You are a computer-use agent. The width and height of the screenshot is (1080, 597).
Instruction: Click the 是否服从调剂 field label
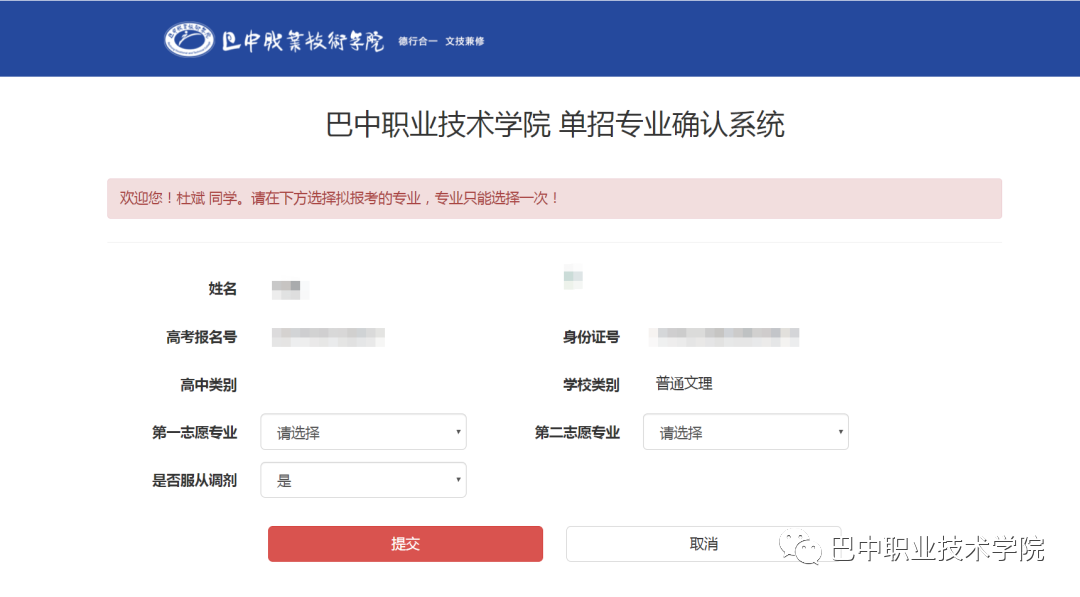(x=194, y=481)
